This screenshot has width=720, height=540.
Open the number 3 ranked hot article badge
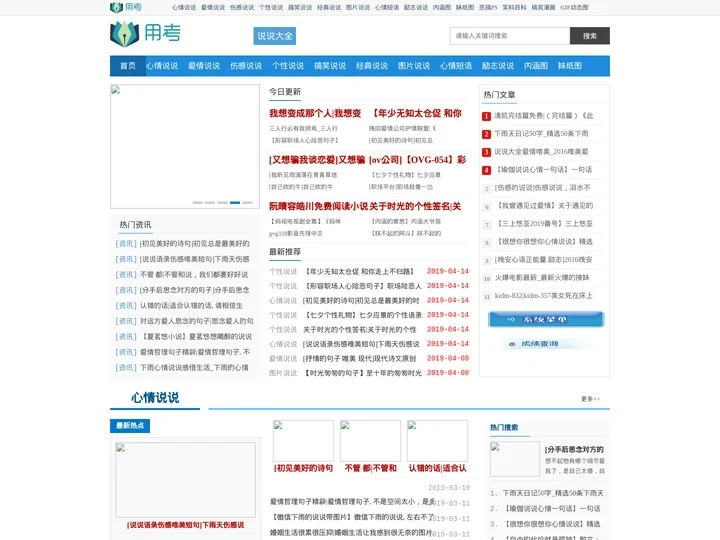[486, 152]
